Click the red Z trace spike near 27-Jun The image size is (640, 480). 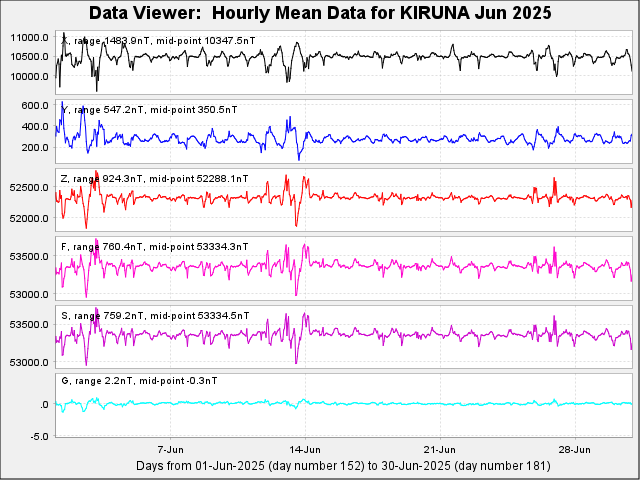pos(554,179)
